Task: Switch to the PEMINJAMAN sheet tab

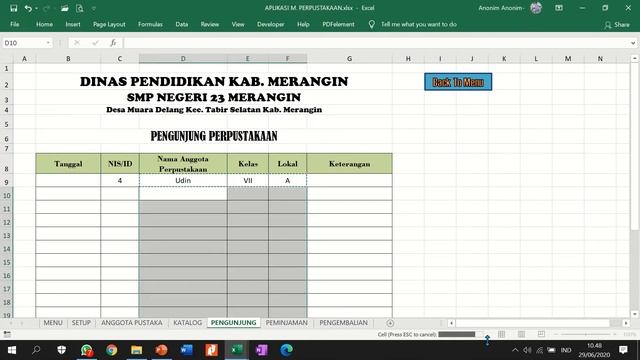Action: tap(287, 323)
